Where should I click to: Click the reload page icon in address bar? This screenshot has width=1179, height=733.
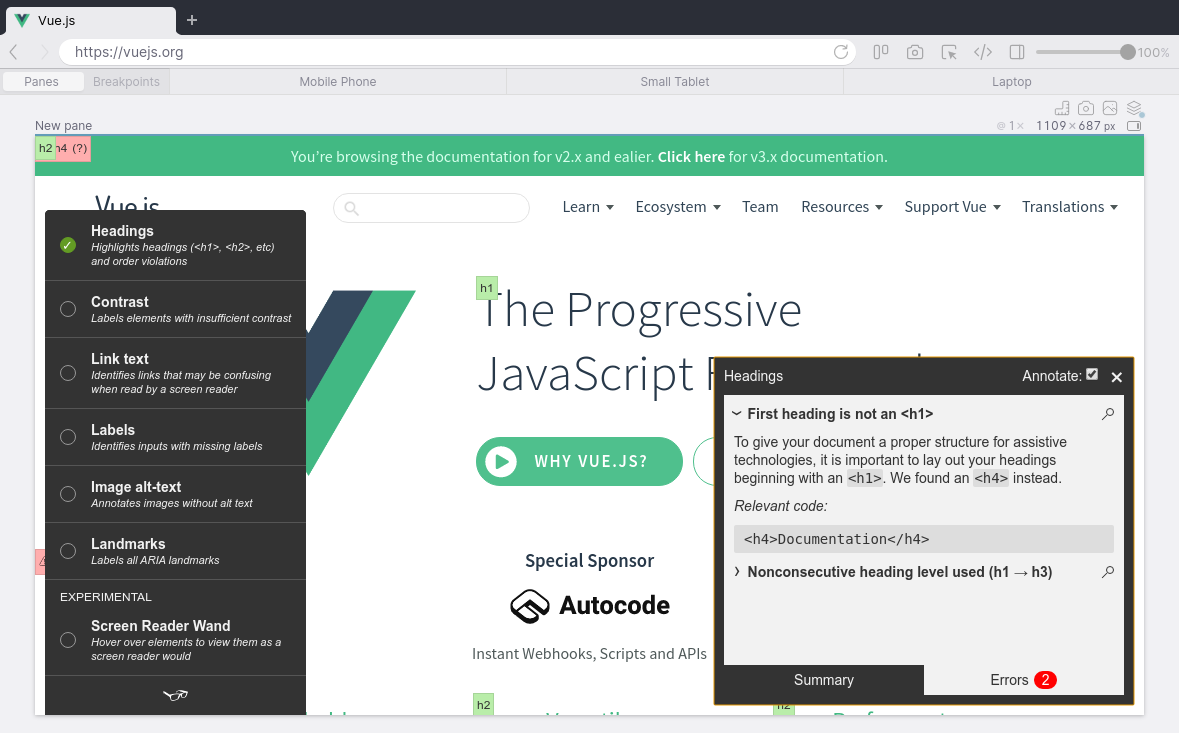(x=841, y=52)
